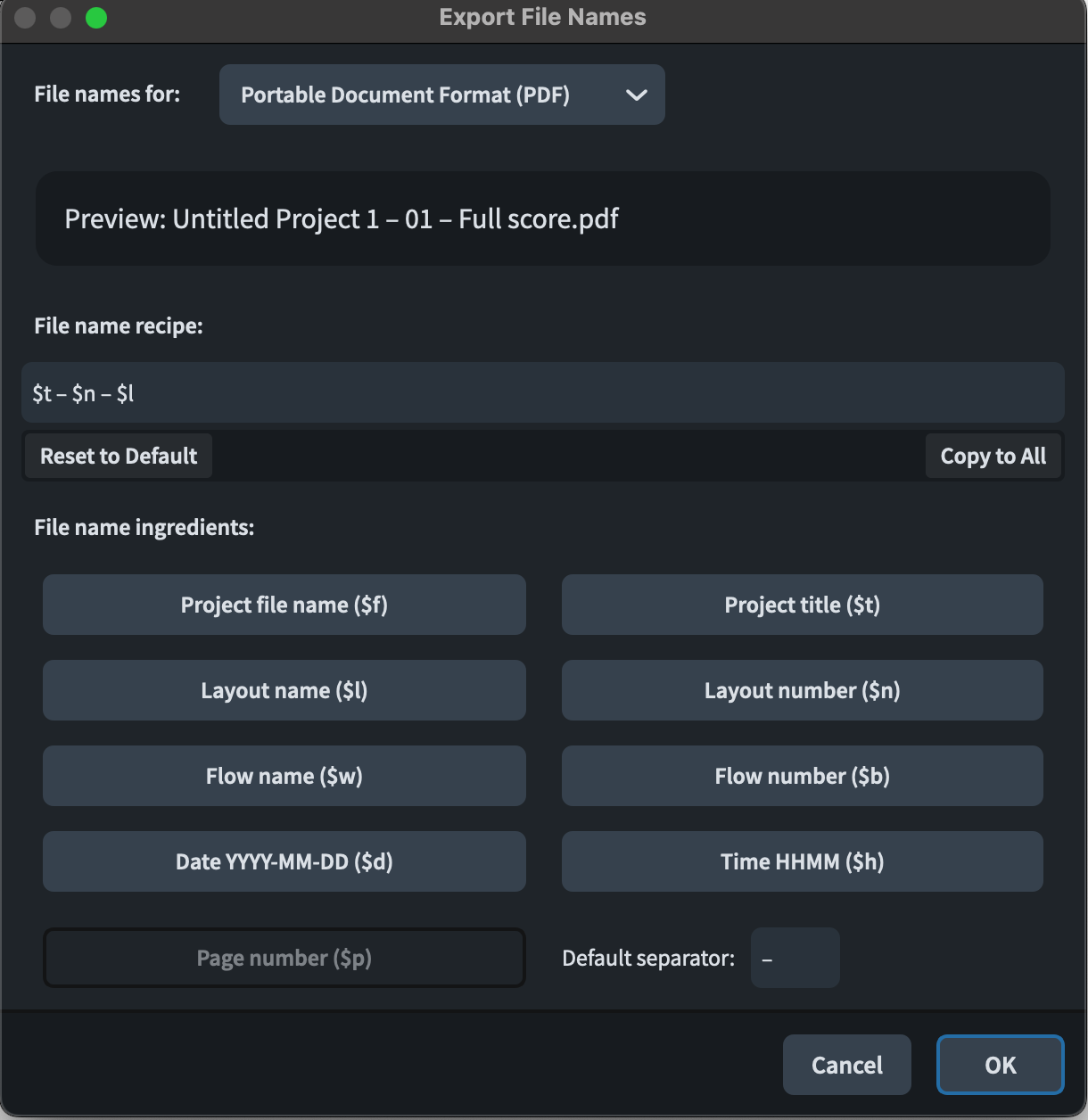Image resolution: width=1088 pixels, height=1120 pixels.
Task: Insert the Flow number ($b) ingredient
Action: pos(802,776)
